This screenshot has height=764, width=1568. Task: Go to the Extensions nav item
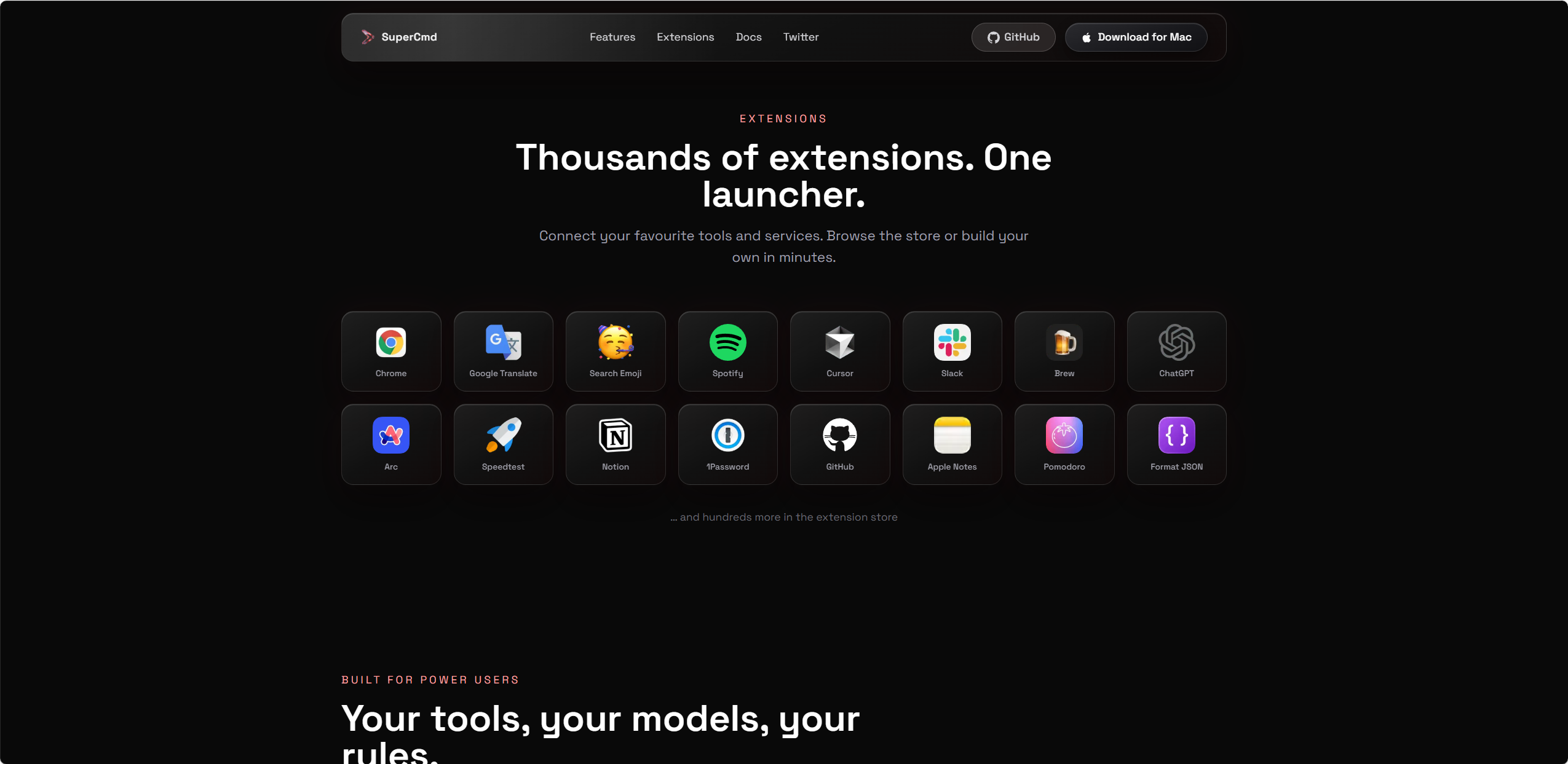[x=685, y=37]
